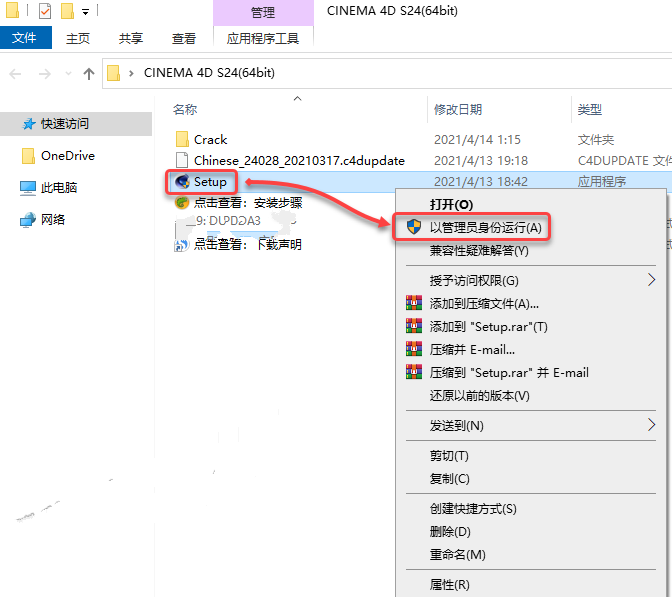Click WinRAR icon beside 压缩并 E-mail
The width and height of the screenshot is (672, 597).
click(414, 349)
